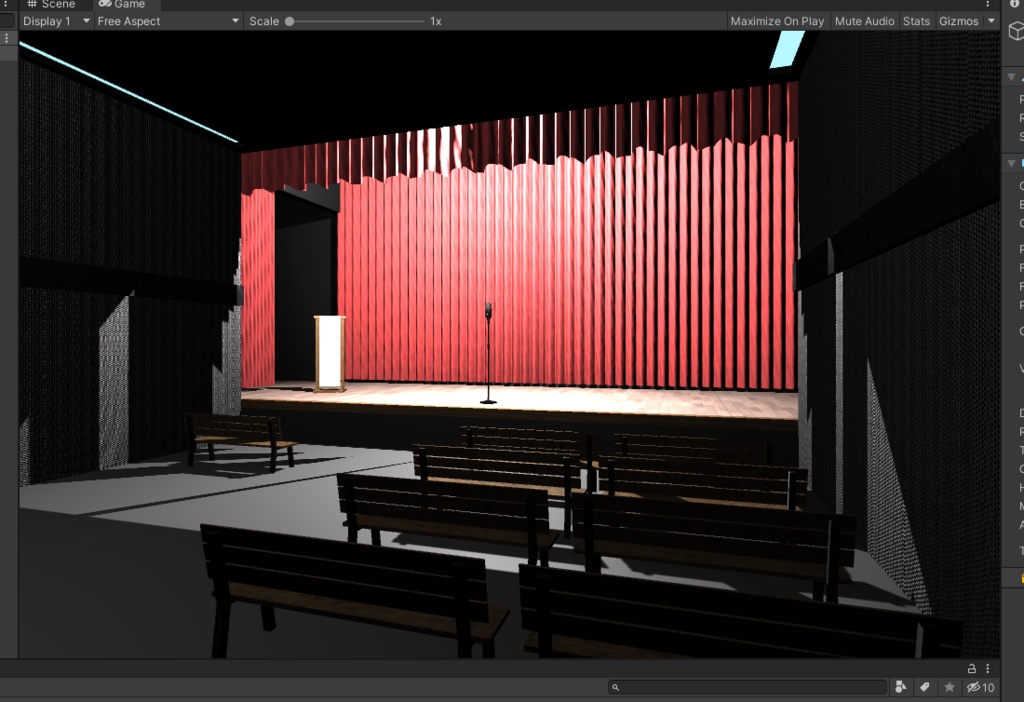Open the Display 1 dropdown

55,20
